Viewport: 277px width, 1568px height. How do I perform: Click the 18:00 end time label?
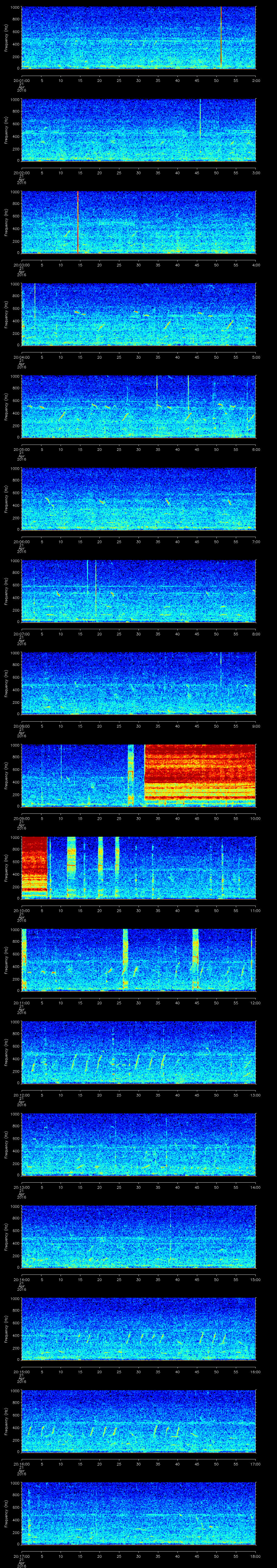pyautogui.click(x=255, y=1556)
